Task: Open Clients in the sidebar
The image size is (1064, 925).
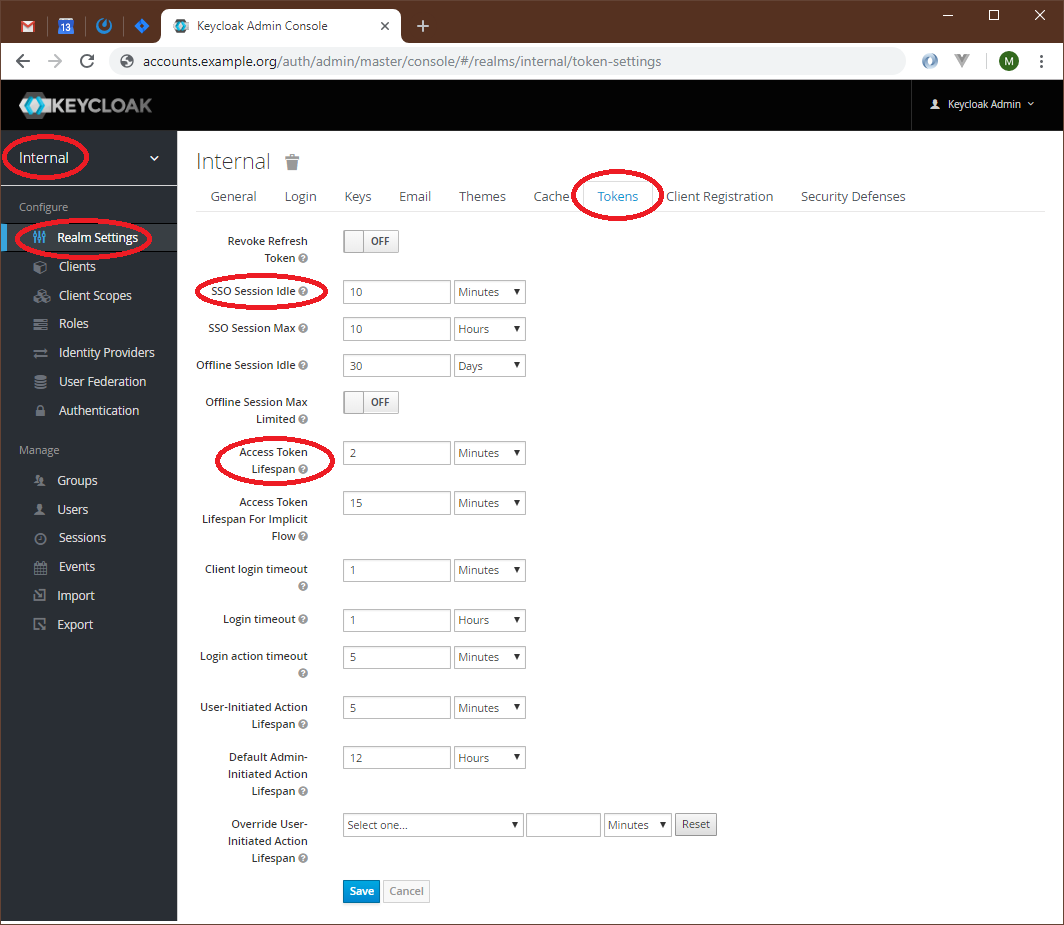Action: [x=77, y=267]
